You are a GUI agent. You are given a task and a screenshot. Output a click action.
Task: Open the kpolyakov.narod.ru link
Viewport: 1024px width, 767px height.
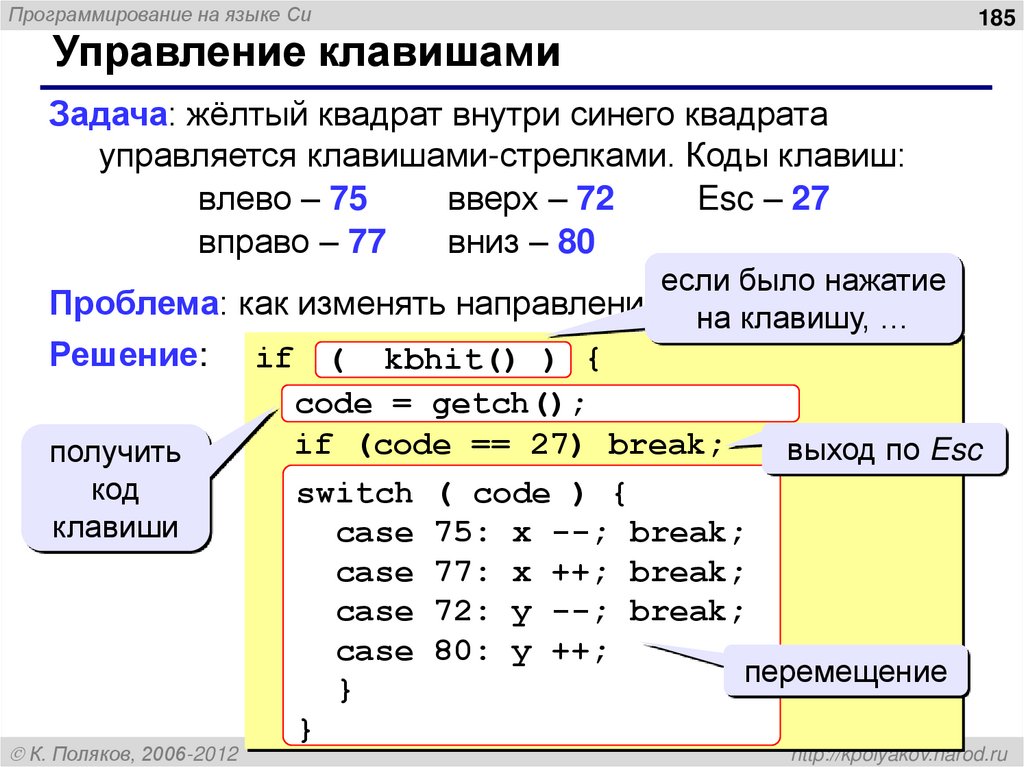[x=900, y=755]
